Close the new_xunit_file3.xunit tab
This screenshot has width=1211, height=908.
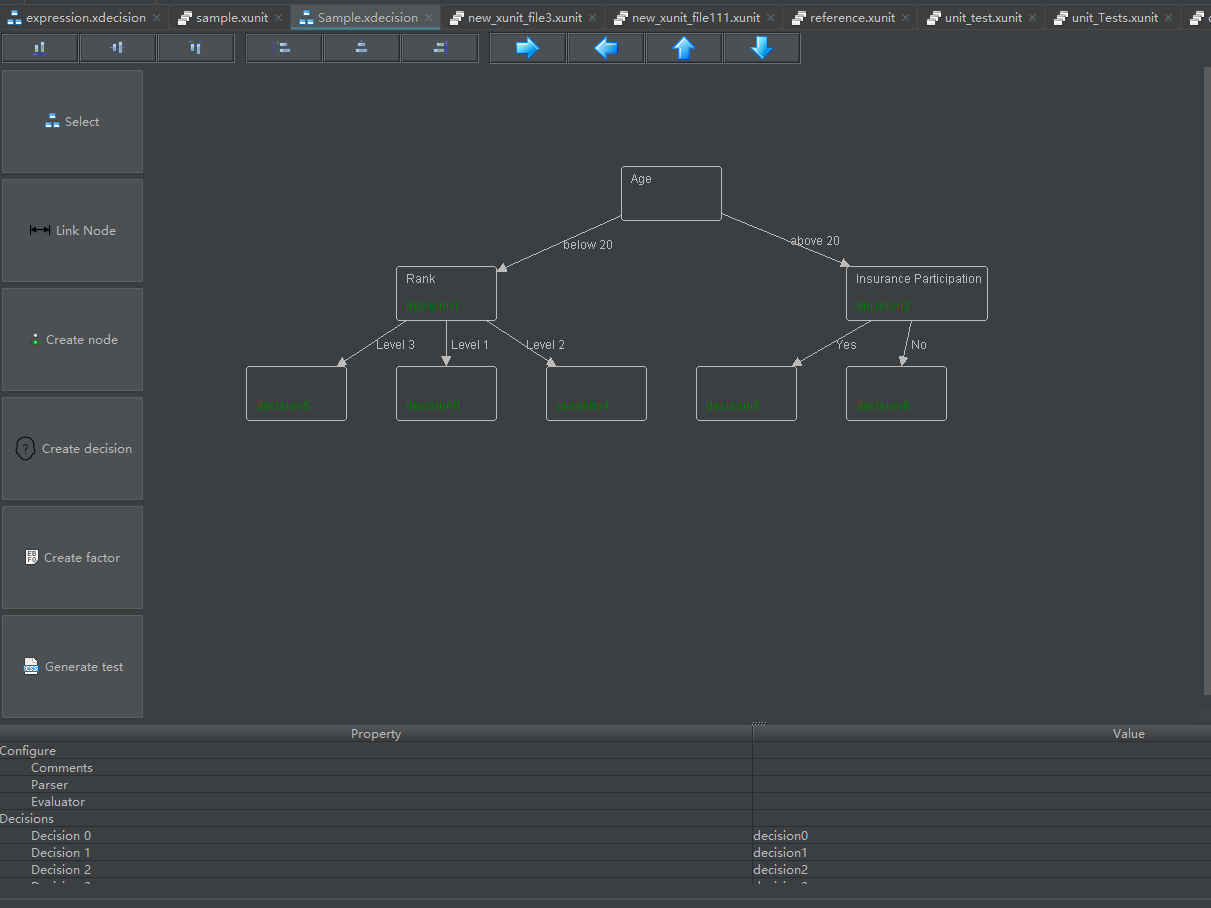[x=593, y=18]
